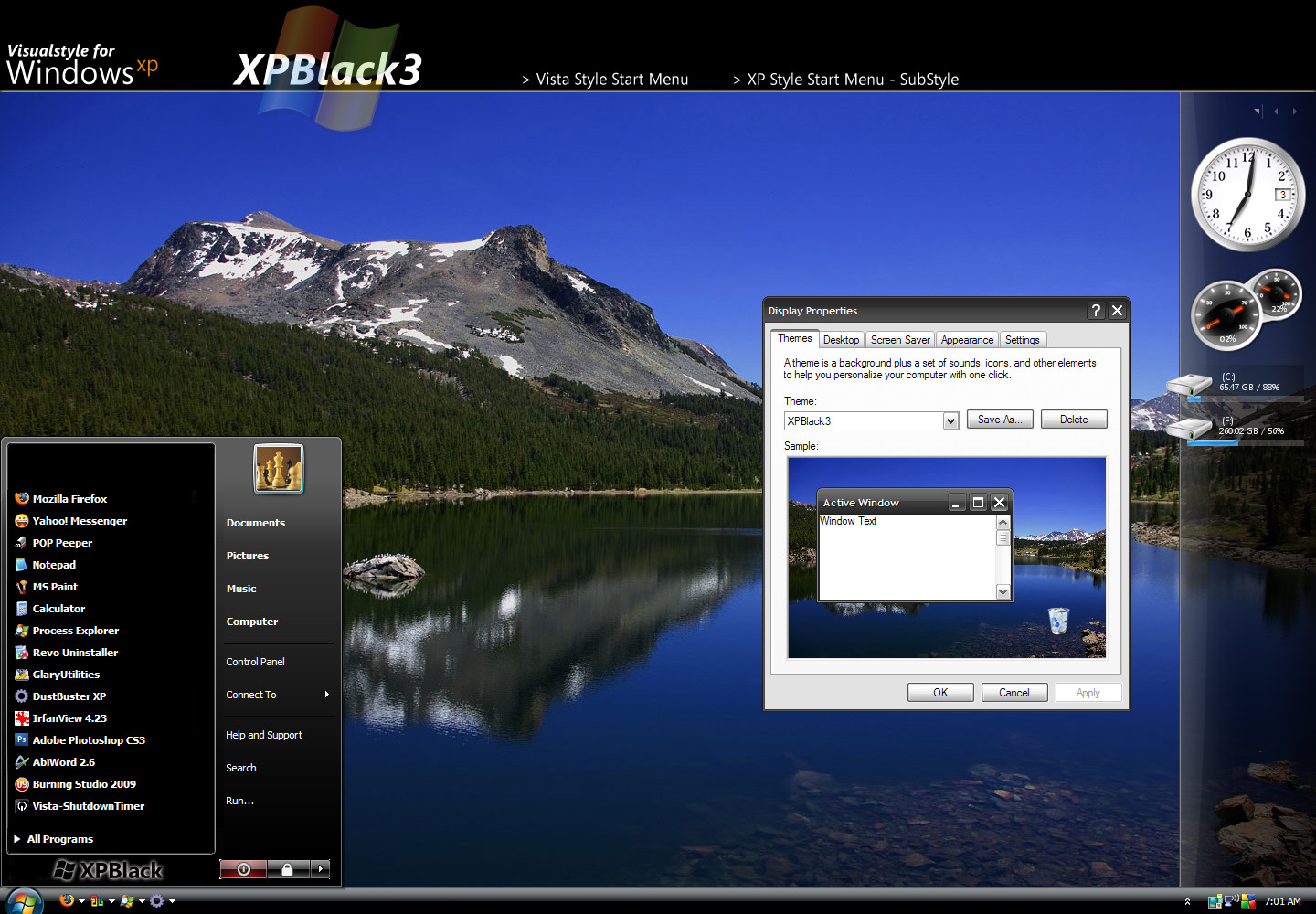
Task: Click the (C:) drive usage bar gadget
Action: [1245, 399]
